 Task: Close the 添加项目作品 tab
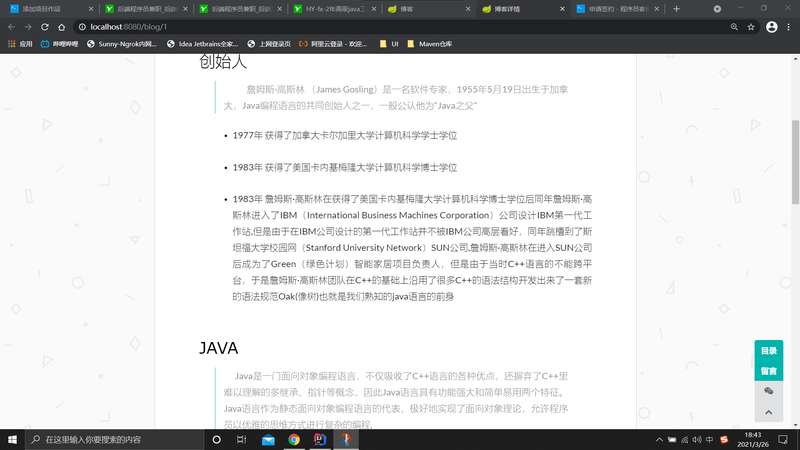(x=91, y=9)
